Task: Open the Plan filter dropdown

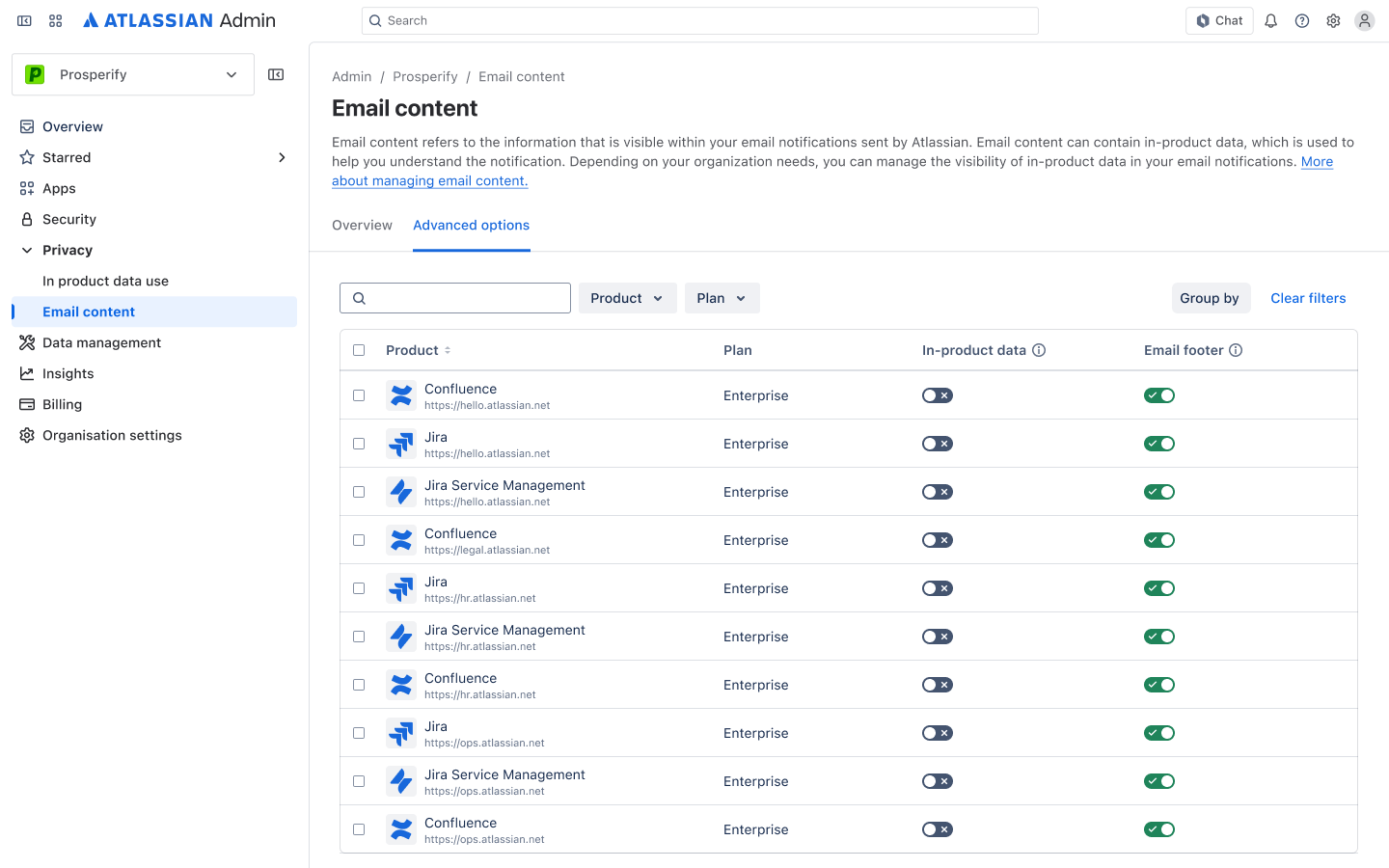Action: (722, 298)
